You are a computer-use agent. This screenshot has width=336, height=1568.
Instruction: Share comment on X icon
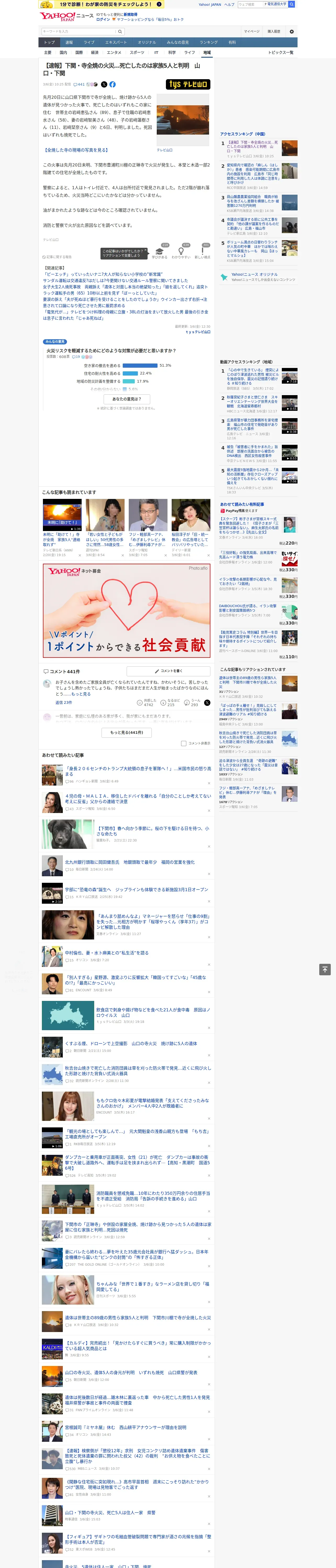207,702
